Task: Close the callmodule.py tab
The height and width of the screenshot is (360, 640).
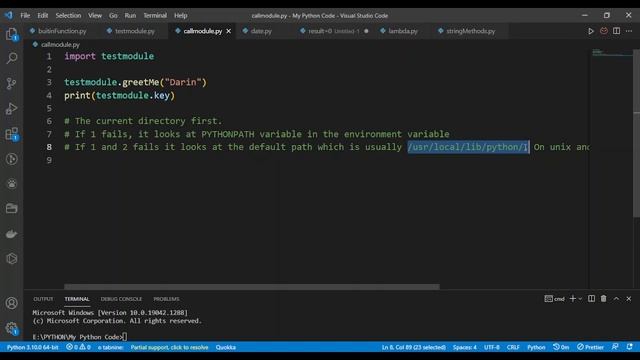Action: (229, 31)
